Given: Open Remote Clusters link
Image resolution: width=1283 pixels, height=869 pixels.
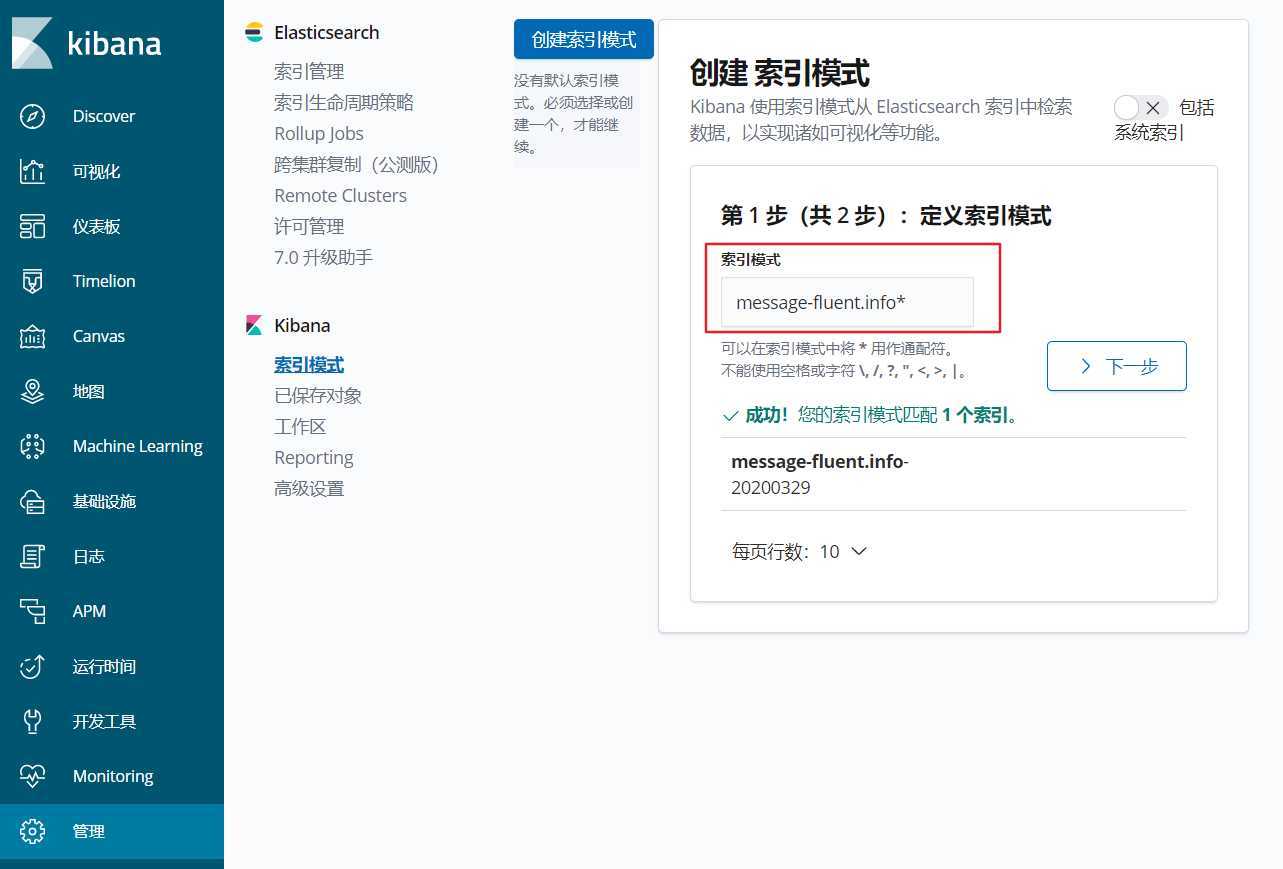Looking at the screenshot, I should tap(340, 196).
